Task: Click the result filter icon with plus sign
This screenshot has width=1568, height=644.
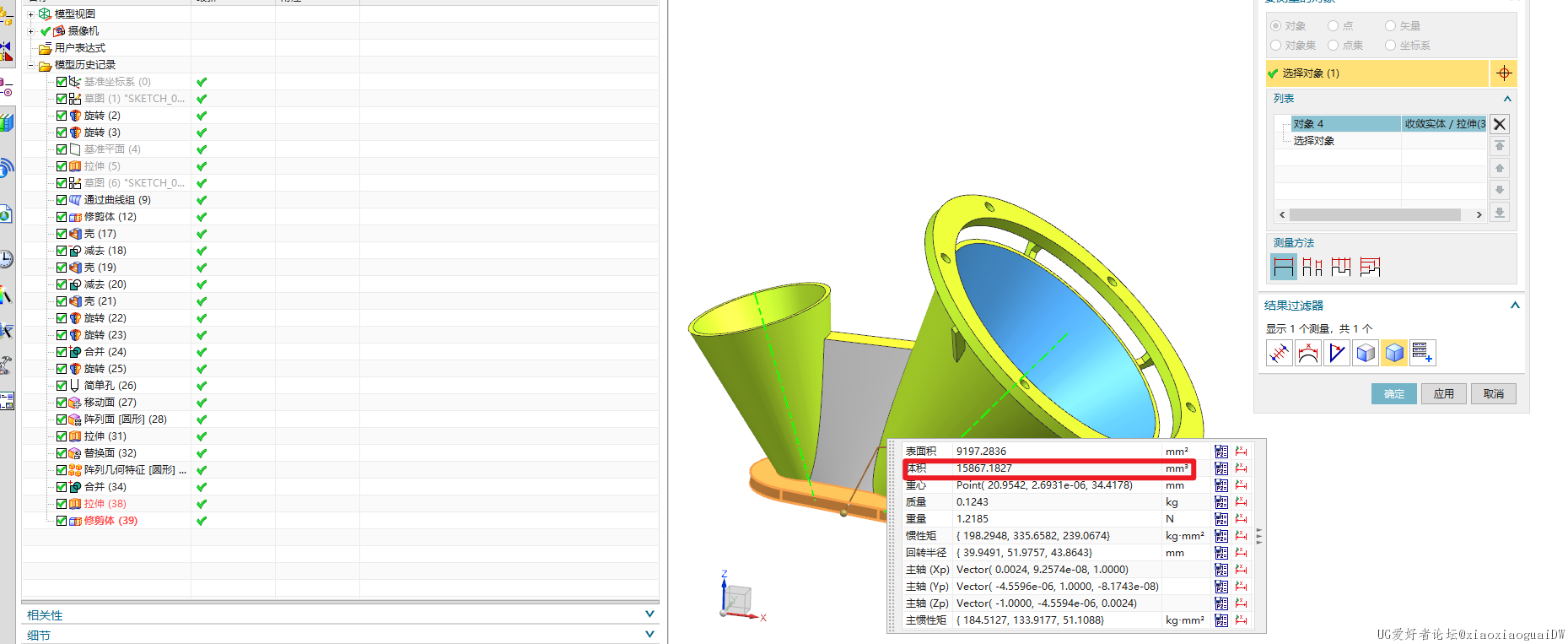Action: click(x=1422, y=353)
